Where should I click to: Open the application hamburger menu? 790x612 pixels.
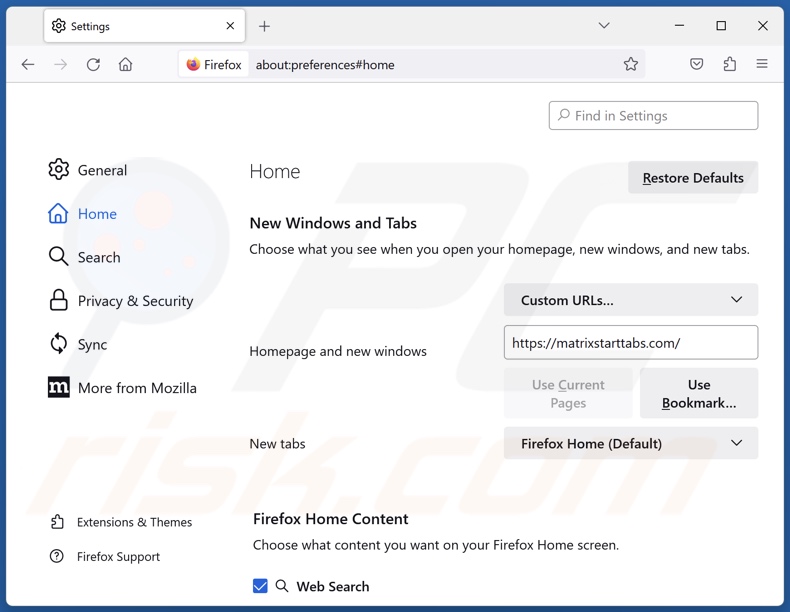762,63
